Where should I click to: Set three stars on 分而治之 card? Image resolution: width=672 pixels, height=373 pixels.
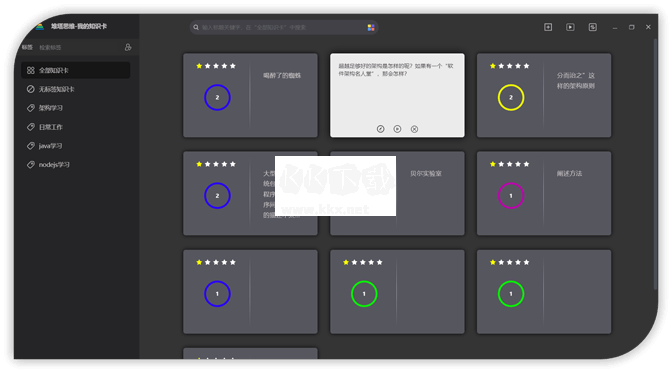(510, 66)
